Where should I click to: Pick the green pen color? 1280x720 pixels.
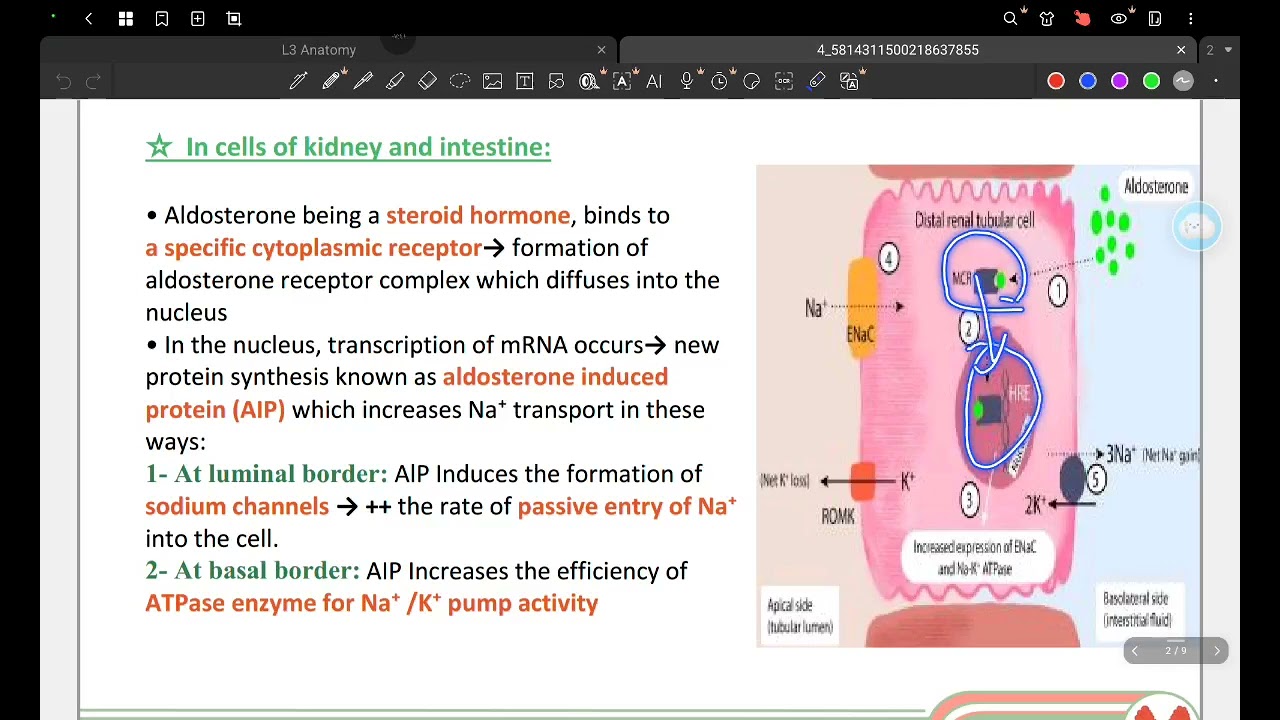1152,81
